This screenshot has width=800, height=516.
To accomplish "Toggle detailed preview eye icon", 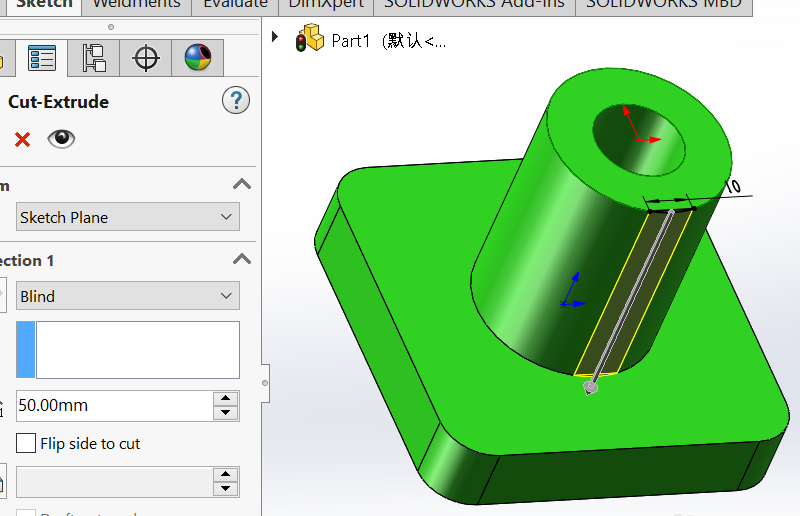I will tap(61, 138).
